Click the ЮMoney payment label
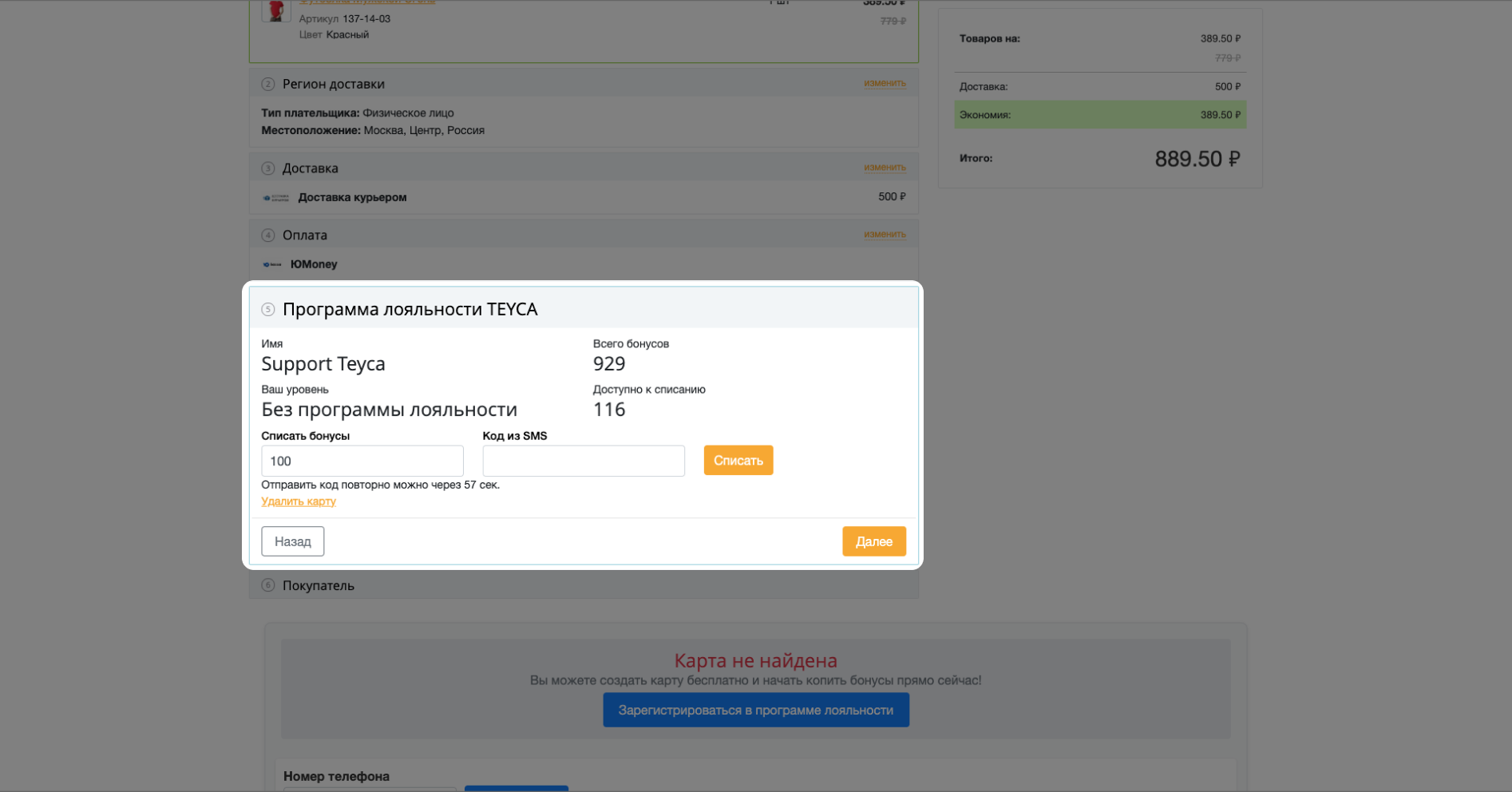Image resolution: width=1512 pixels, height=792 pixels. coord(314,264)
